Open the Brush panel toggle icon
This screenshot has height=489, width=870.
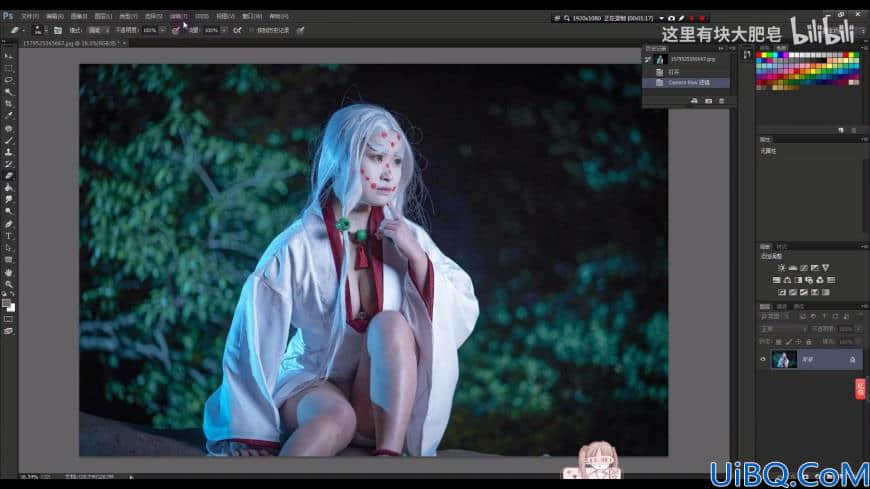pos(58,30)
